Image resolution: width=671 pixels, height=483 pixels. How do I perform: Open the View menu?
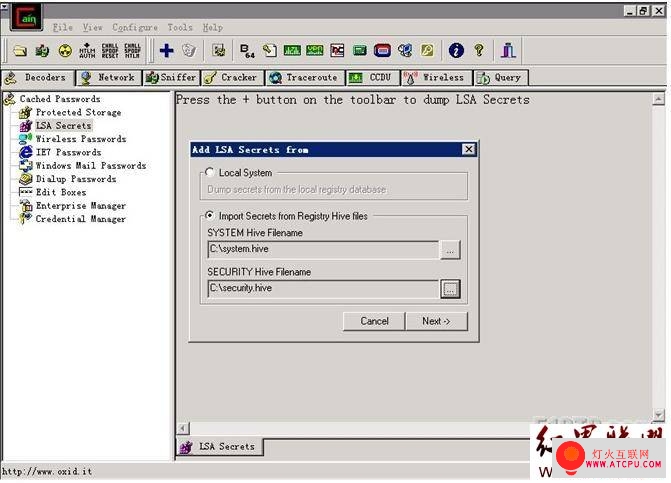[92, 28]
